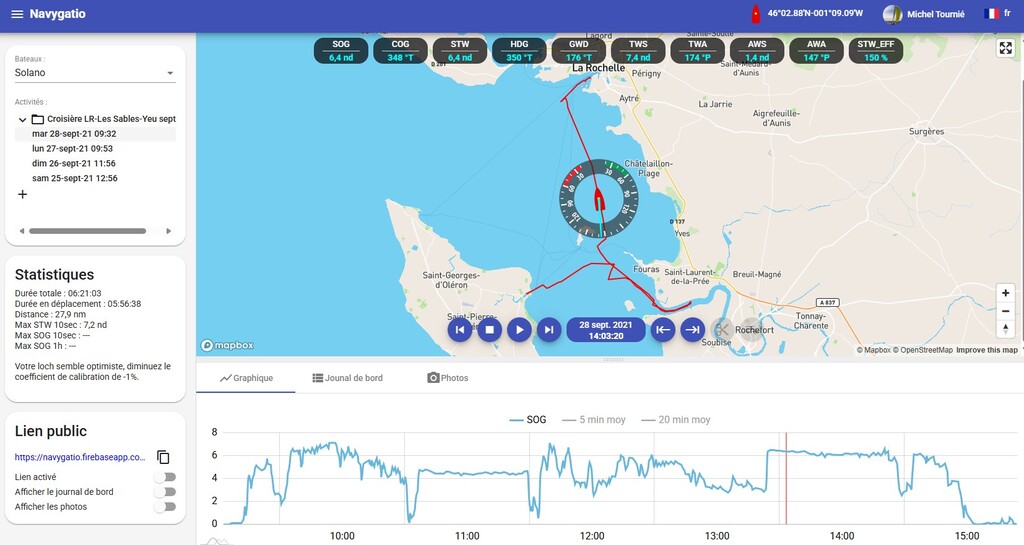Image resolution: width=1024 pixels, height=545 pixels.
Task: Select activity lun 27-sept-21 09:53
Action: 72,148
